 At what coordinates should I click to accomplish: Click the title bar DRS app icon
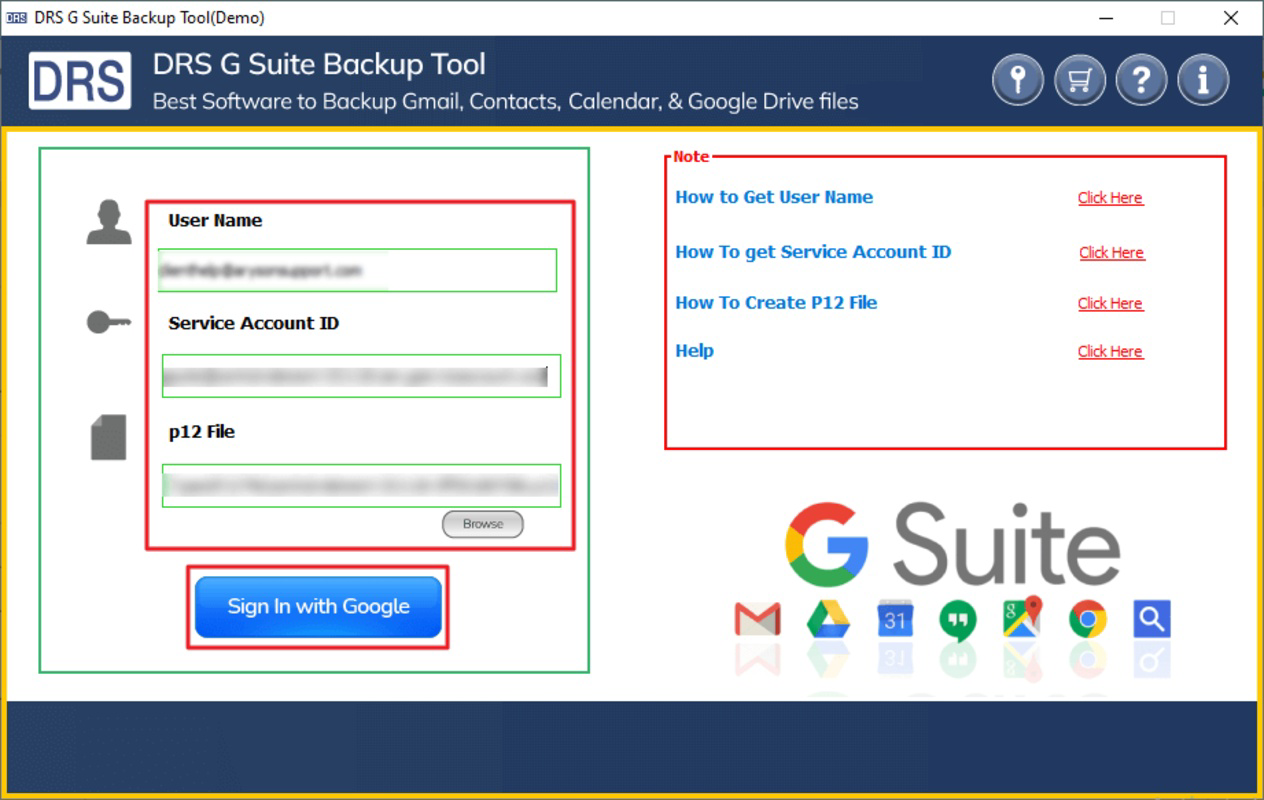click(16, 18)
